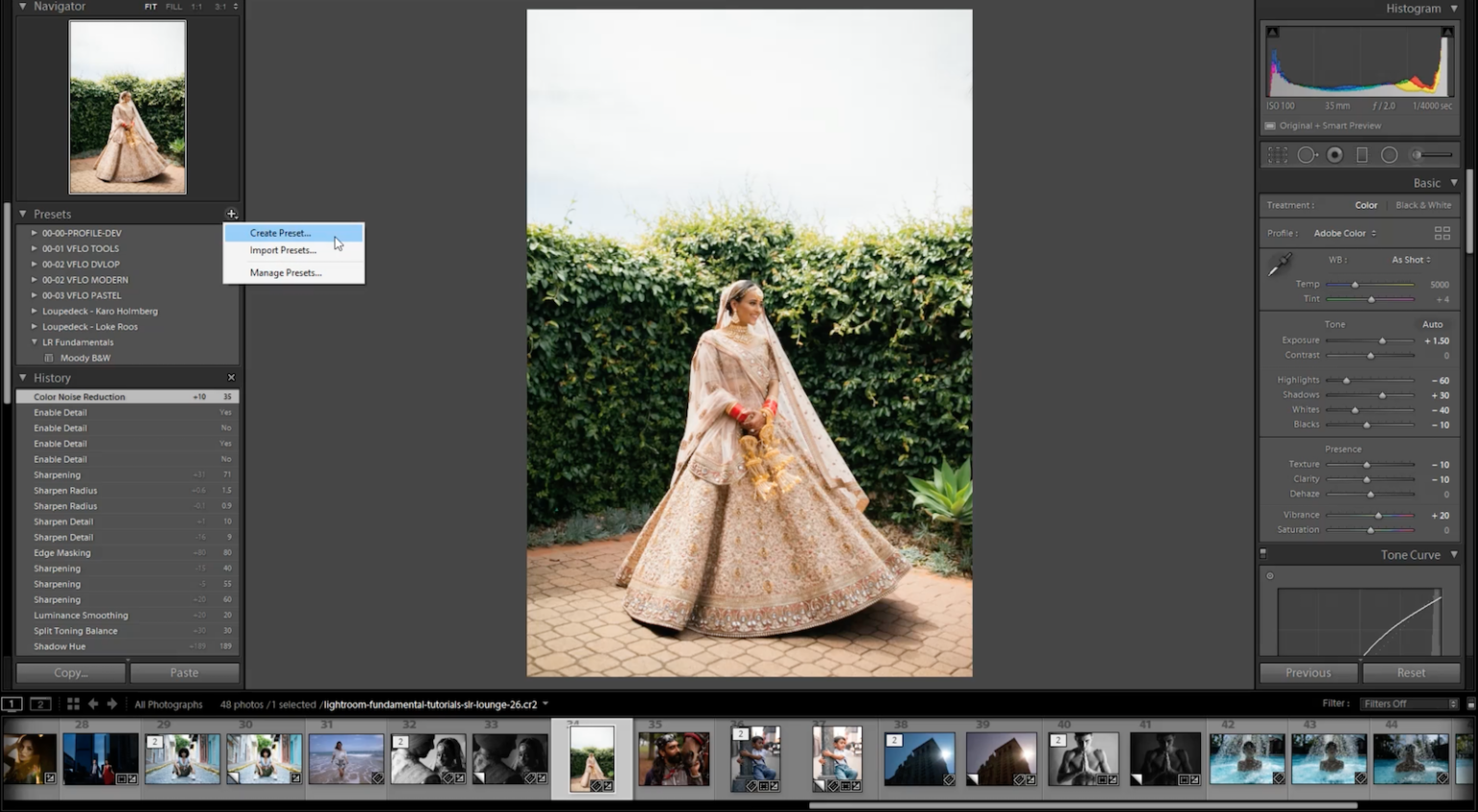The width and height of the screenshot is (1478, 812).
Task: Select thumbnail 35 in the filmstrip
Action: tap(674, 759)
